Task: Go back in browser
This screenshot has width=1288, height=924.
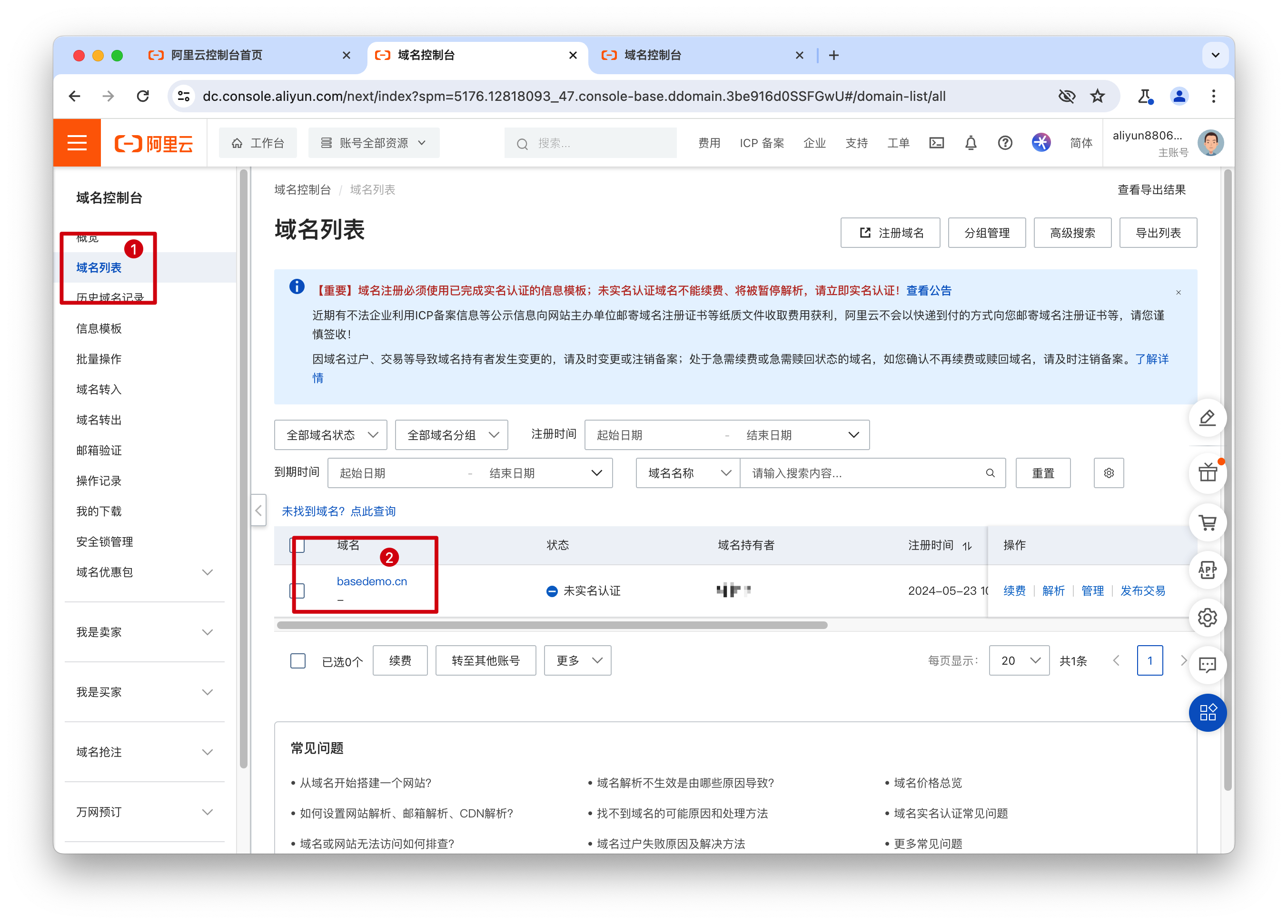Action: [74, 96]
